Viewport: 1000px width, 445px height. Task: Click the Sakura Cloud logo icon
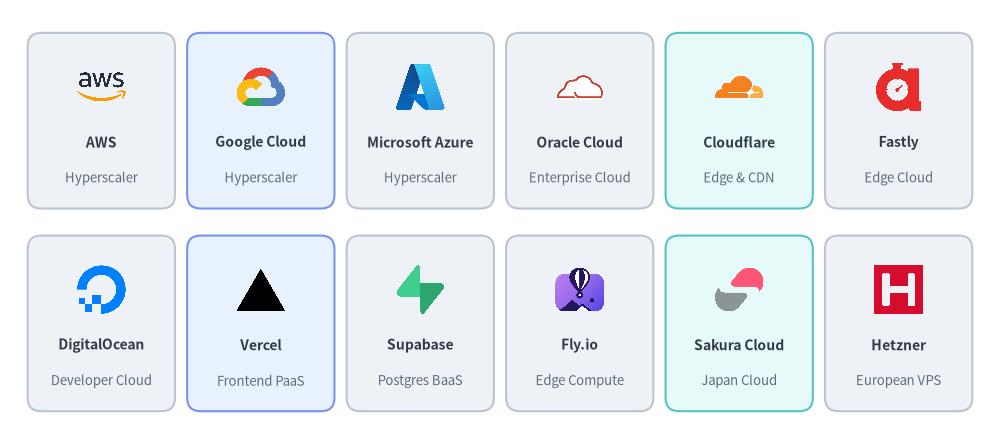(x=739, y=289)
